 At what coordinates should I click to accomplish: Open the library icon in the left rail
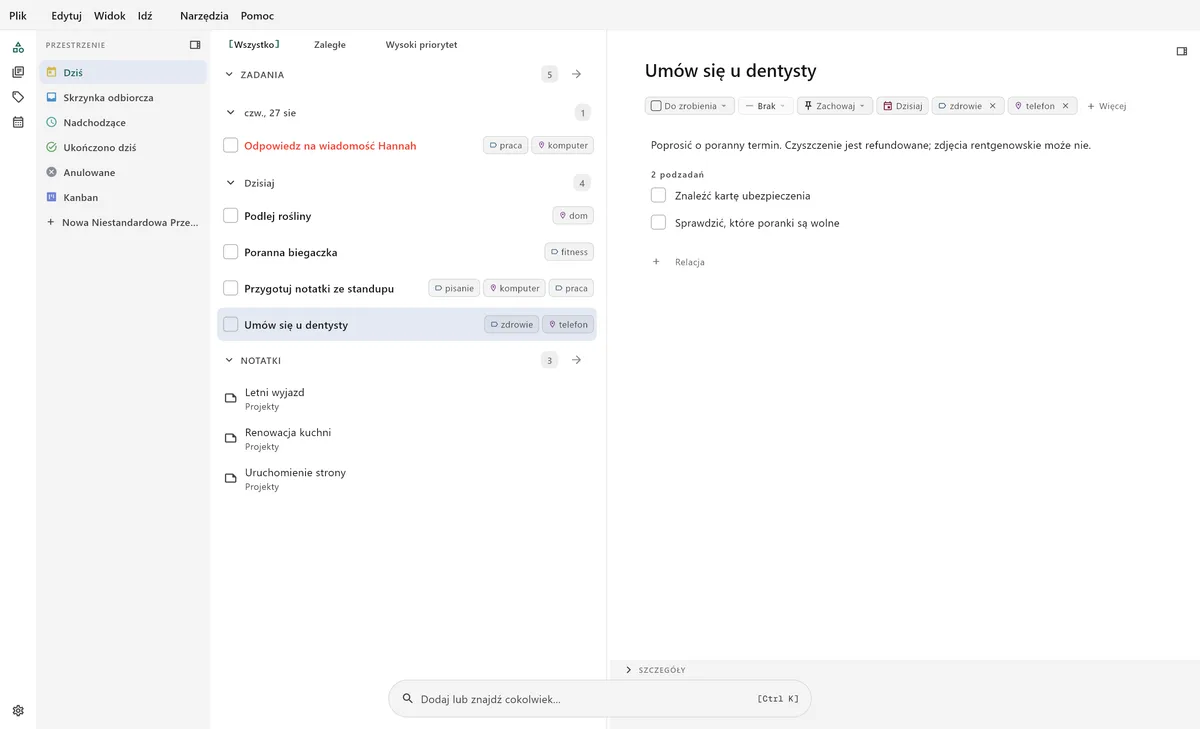pyautogui.click(x=18, y=72)
